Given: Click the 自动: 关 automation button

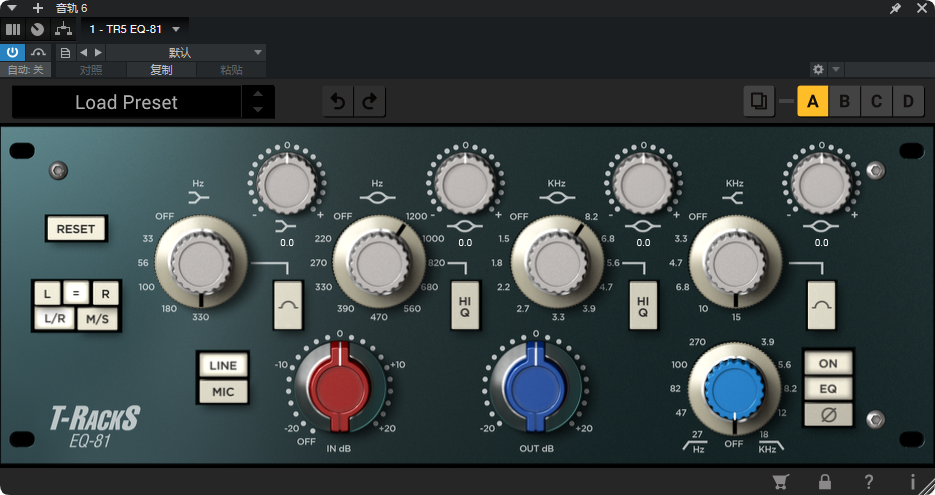Looking at the screenshot, I should (x=26, y=70).
